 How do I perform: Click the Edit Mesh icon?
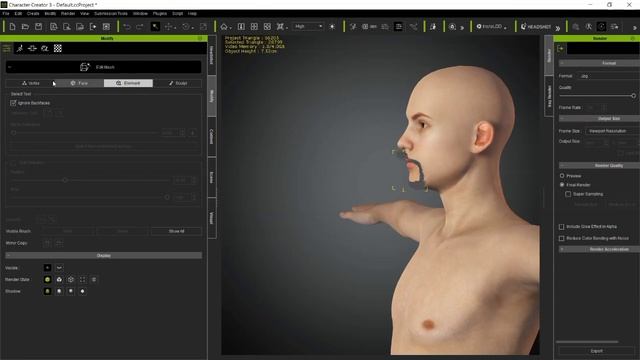pyautogui.click(x=84, y=67)
